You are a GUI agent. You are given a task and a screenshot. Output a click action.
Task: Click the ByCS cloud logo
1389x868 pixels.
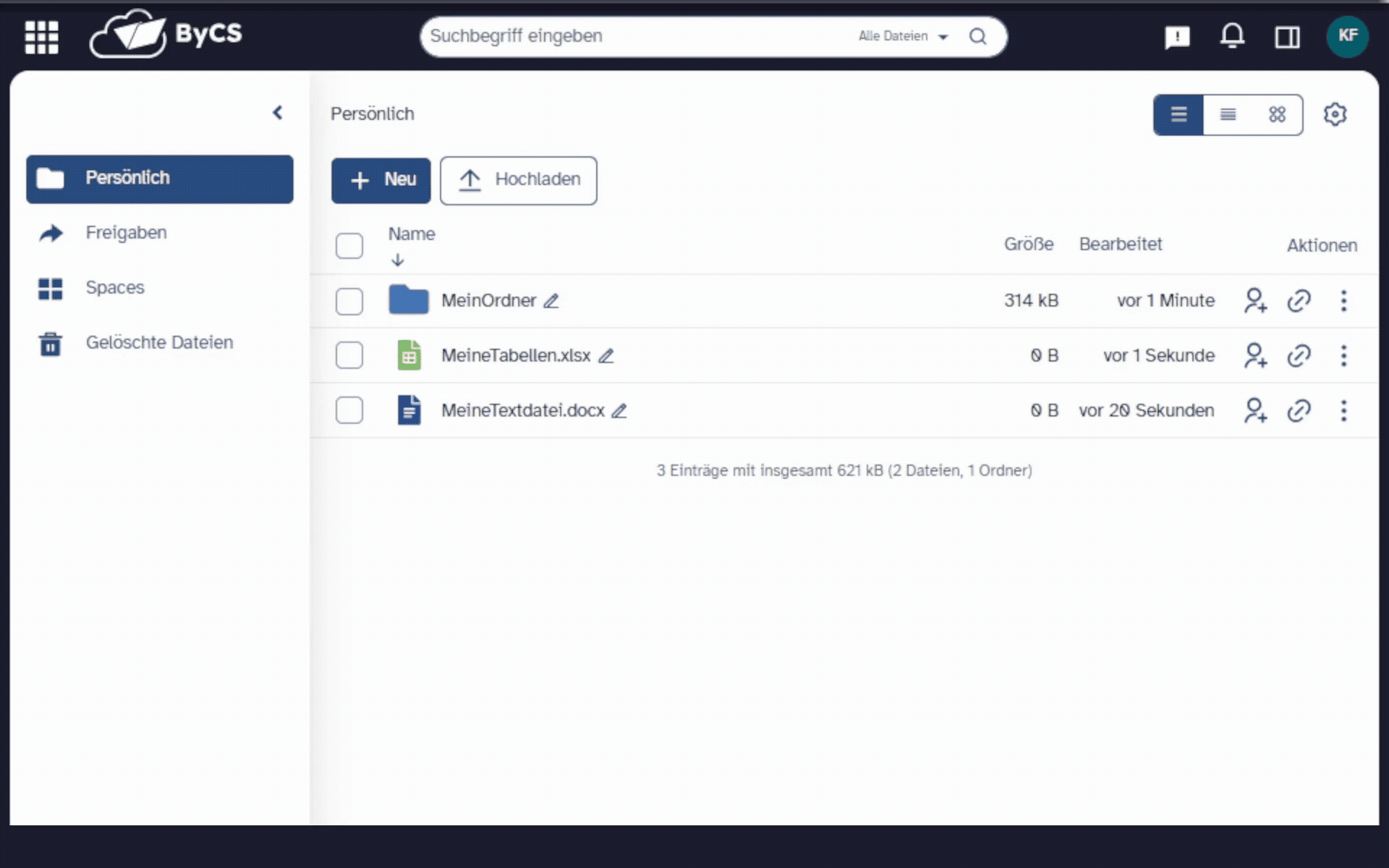tap(166, 34)
